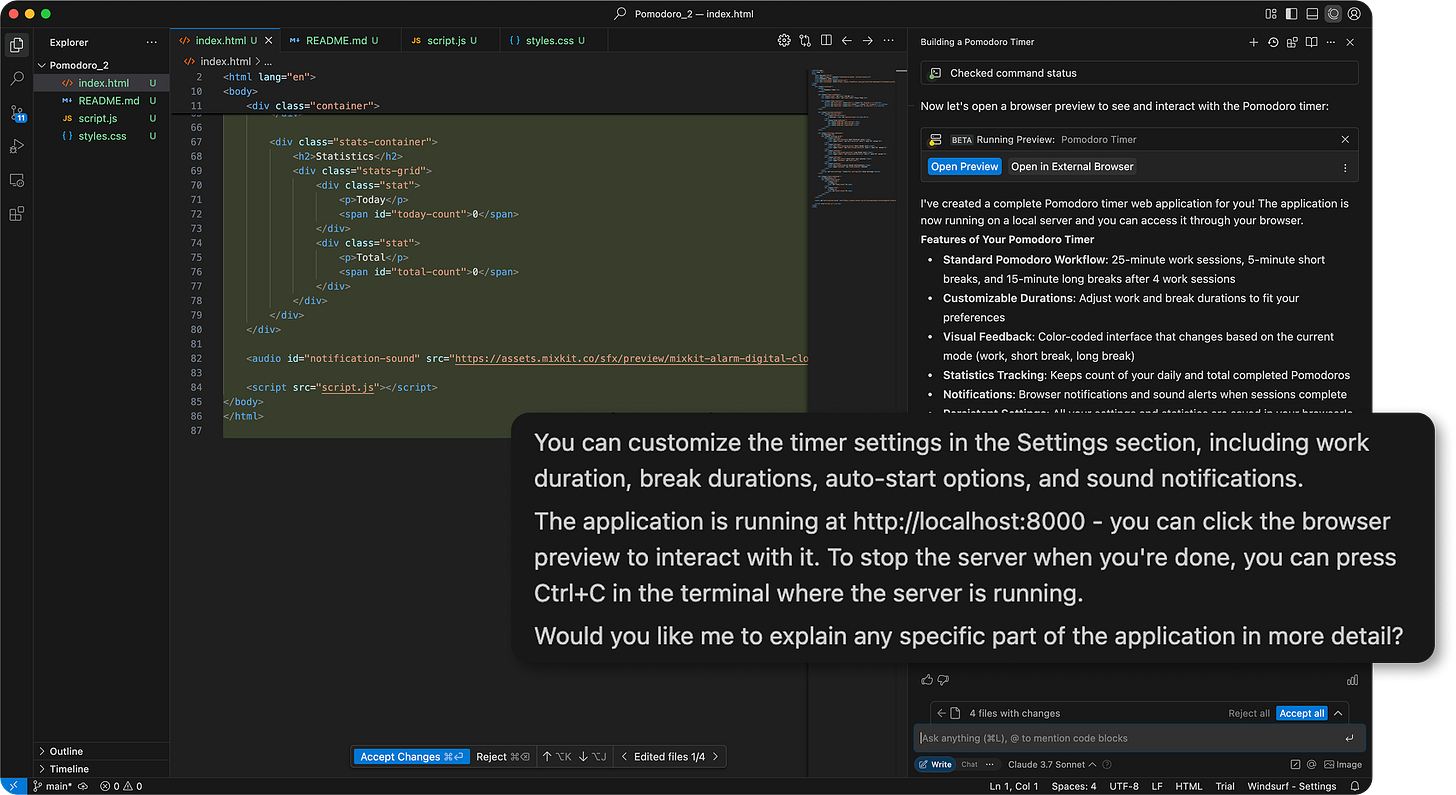
Task: Open the book docs icon in Cascade header
Action: point(1311,42)
